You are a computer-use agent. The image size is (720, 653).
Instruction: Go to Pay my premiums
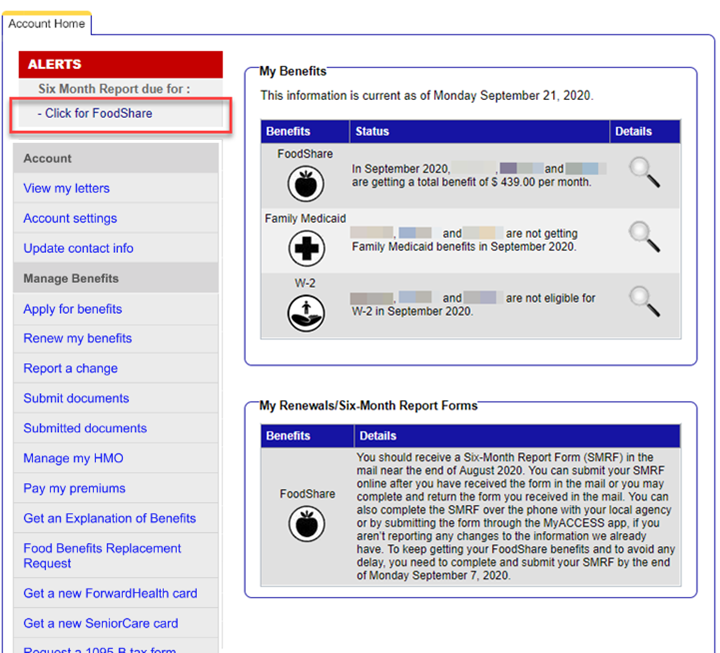pos(75,488)
